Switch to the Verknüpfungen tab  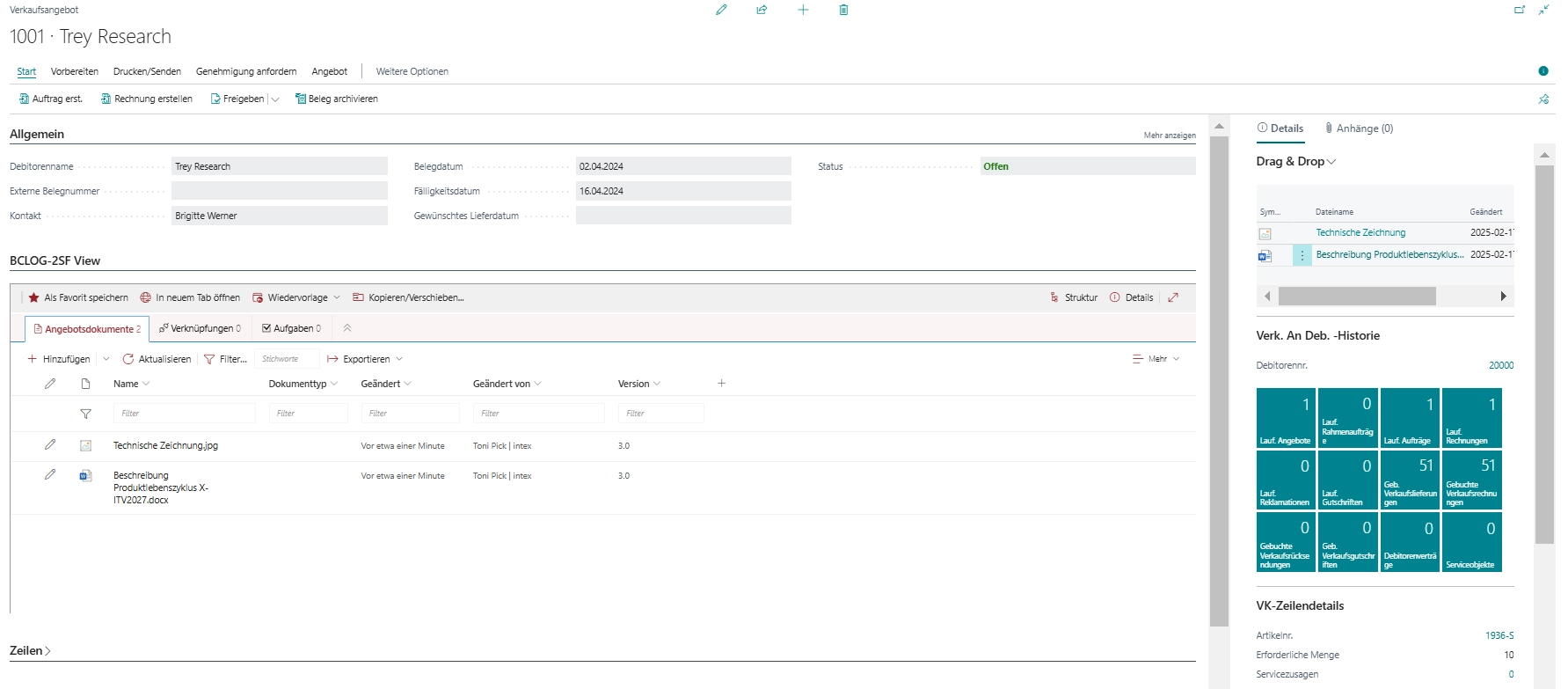click(x=200, y=328)
